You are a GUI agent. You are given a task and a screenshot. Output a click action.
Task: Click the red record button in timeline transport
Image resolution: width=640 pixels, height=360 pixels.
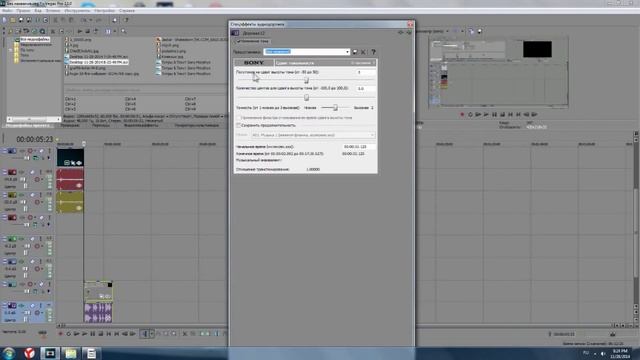pyautogui.click(x=60, y=334)
